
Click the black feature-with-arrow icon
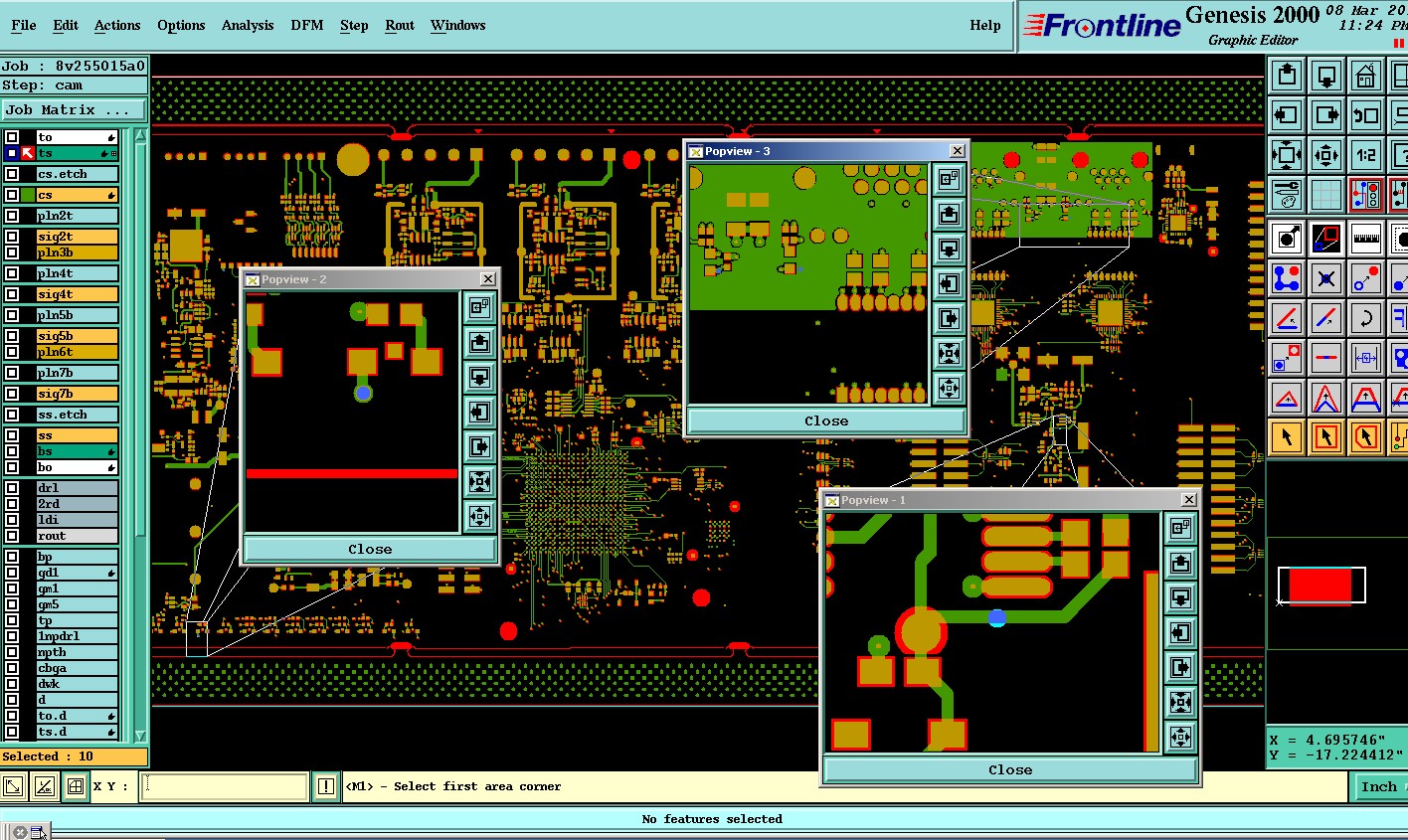[x=1287, y=239]
